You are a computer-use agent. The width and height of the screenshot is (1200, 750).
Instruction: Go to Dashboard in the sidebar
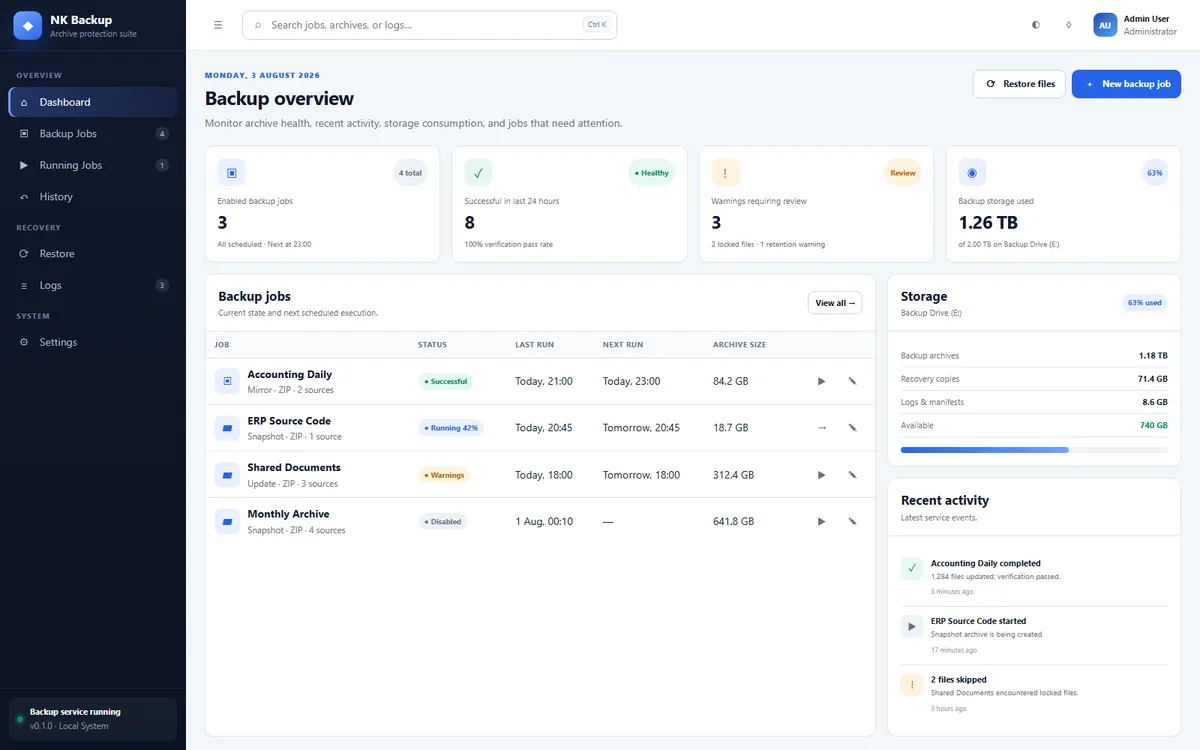(93, 102)
